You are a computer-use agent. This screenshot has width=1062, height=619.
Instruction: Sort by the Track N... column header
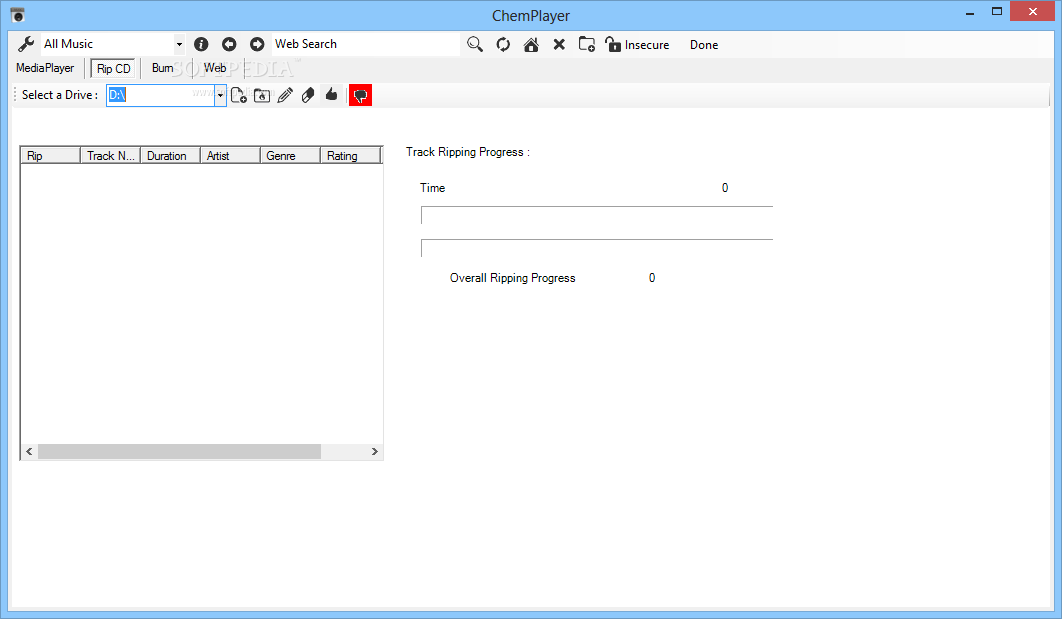(x=110, y=156)
